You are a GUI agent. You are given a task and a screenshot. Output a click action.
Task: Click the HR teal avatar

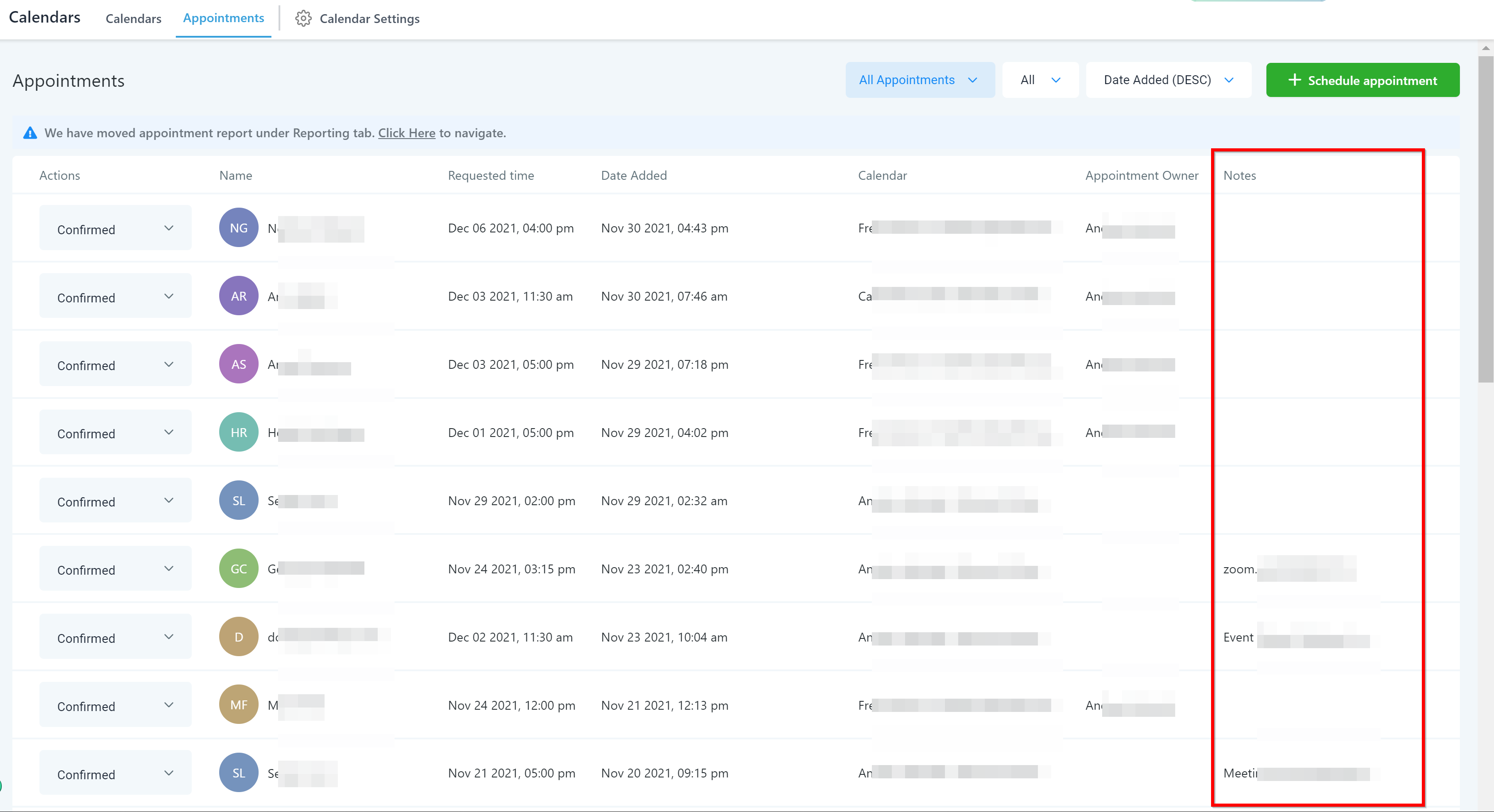[238, 432]
